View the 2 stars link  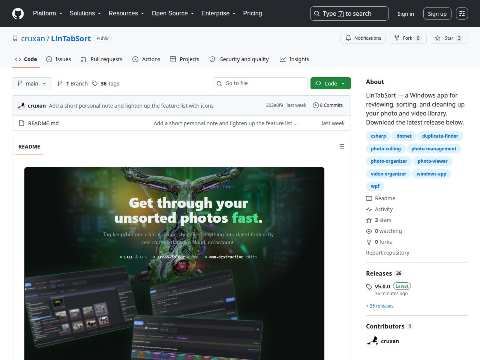pos(379,220)
